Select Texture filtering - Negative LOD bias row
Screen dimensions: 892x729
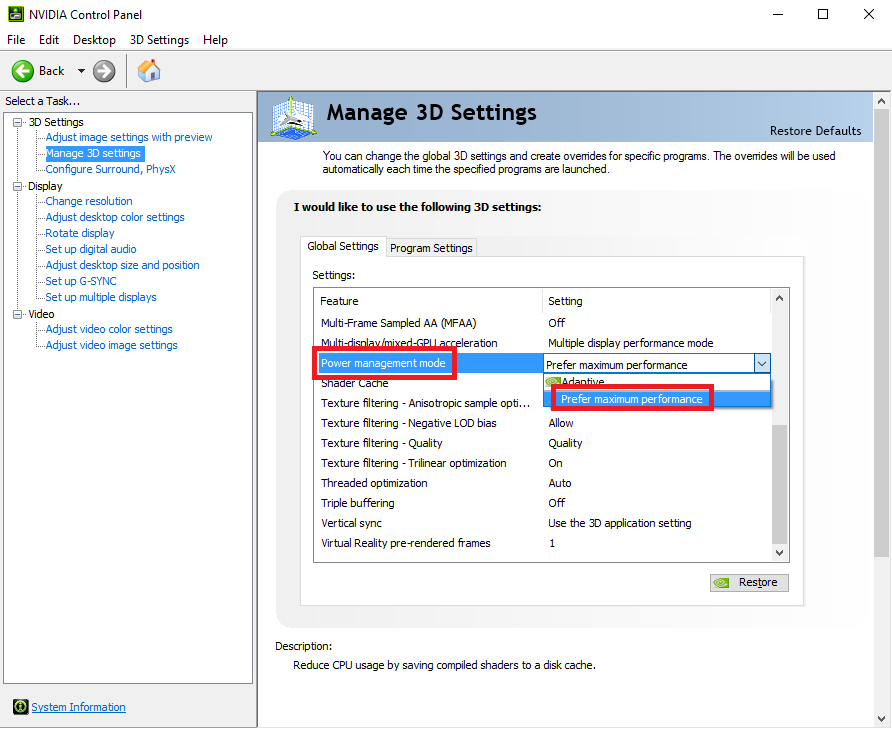pyautogui.click(x=543, y=423)
